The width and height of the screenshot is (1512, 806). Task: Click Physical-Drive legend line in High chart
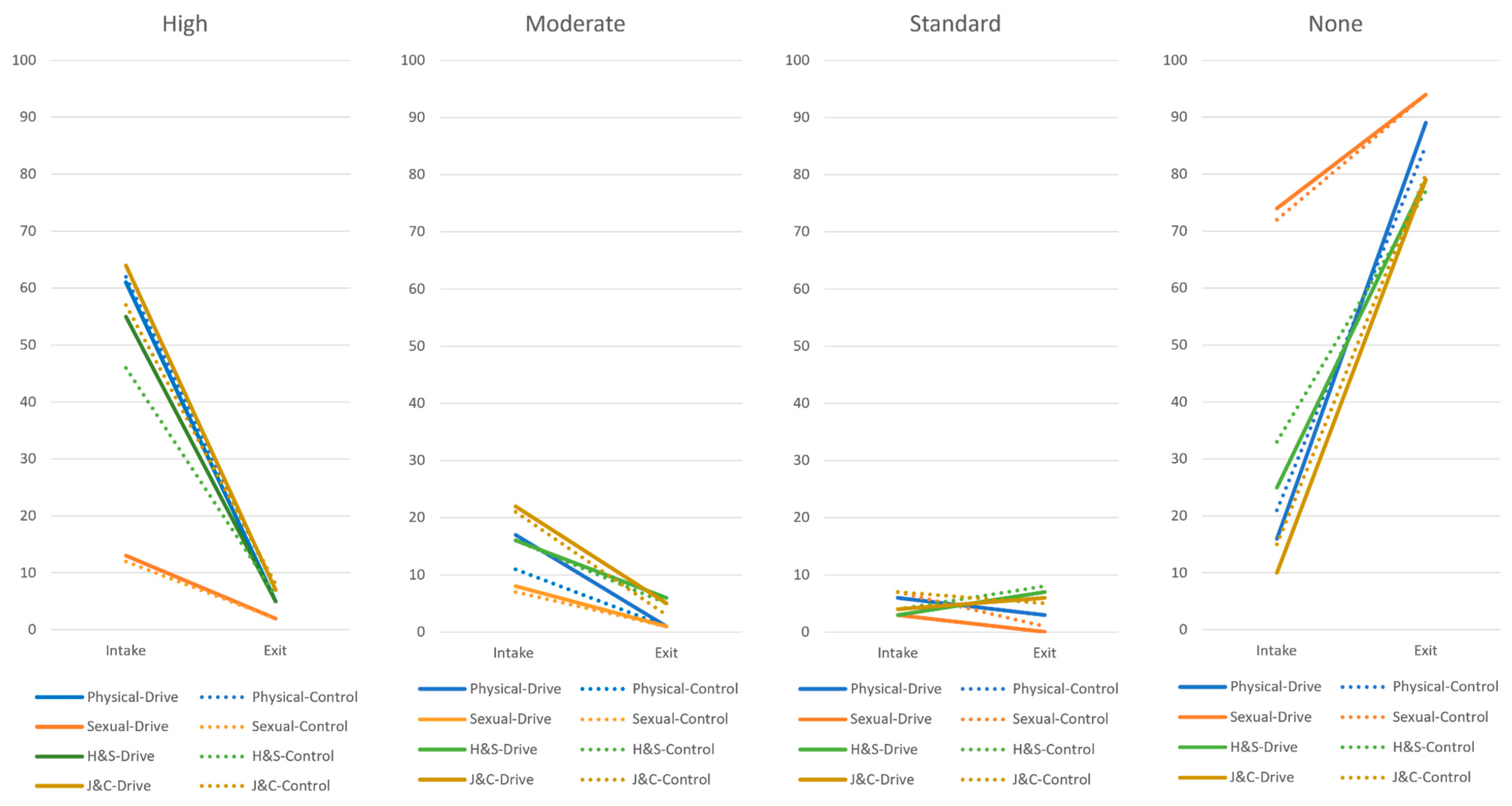[59, 697]
